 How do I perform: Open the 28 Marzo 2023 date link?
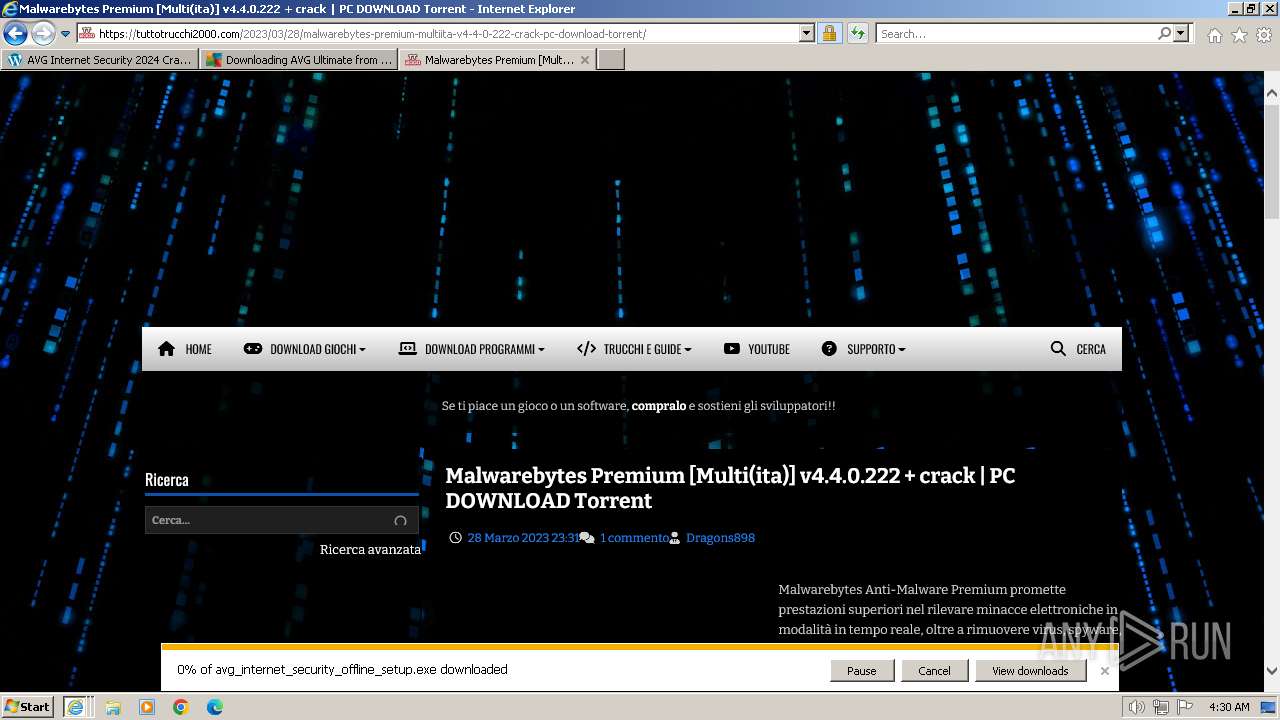[523, 538]
